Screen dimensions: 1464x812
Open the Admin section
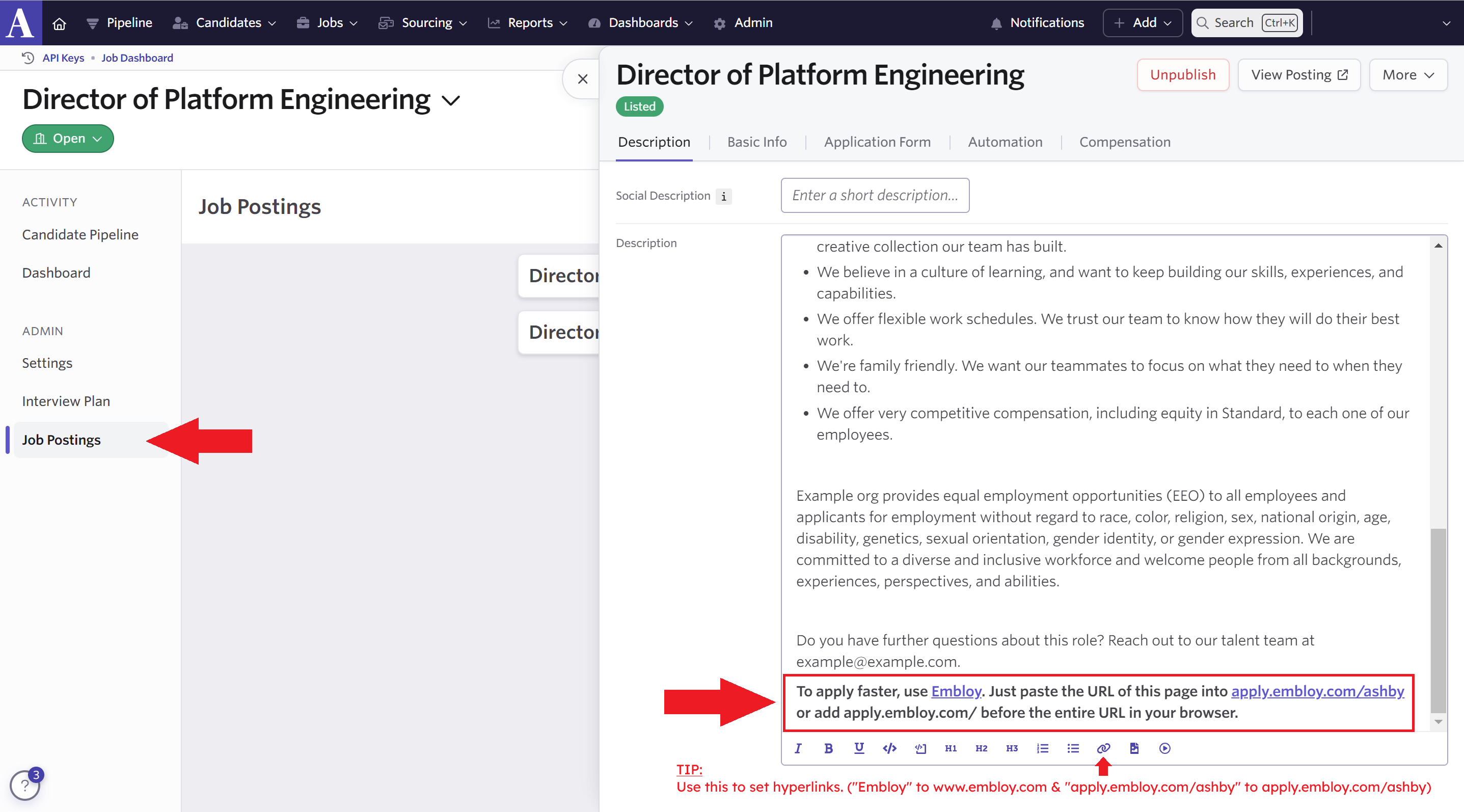tap(743, 23)
